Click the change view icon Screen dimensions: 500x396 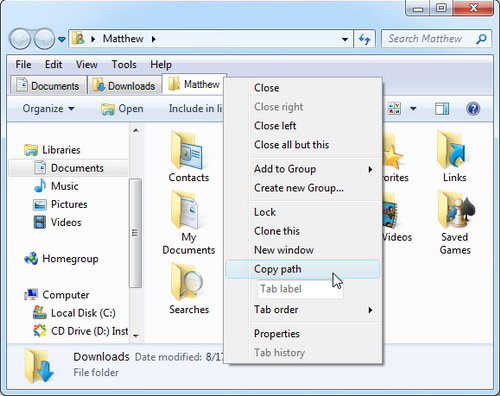[x=394, y=109]
